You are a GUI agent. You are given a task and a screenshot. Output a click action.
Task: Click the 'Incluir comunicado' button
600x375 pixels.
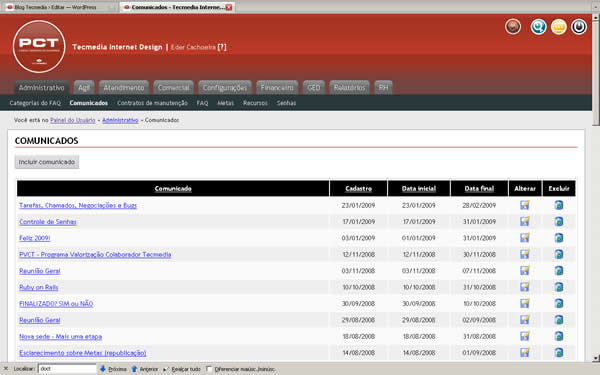tap(47, 162)
